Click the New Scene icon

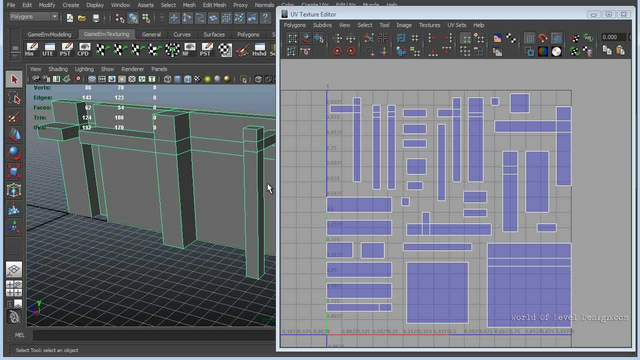(x=70, y=18)
